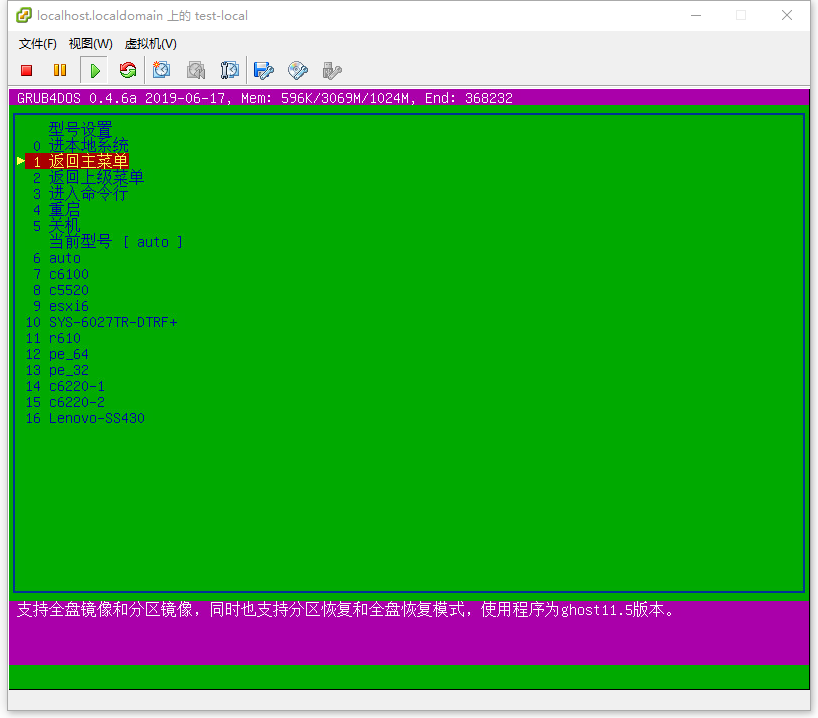Minimize the test-local console window

[696, 16]
